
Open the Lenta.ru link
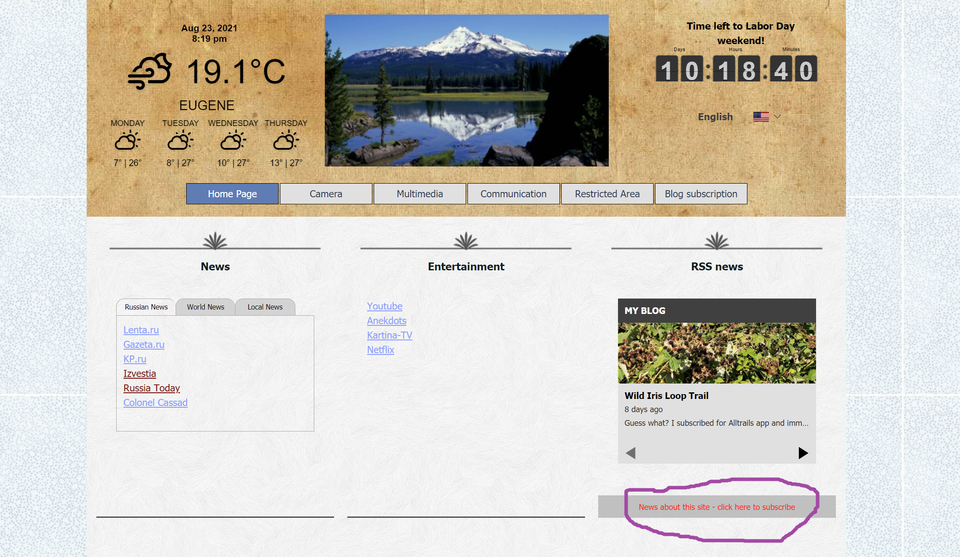[141, 330]
